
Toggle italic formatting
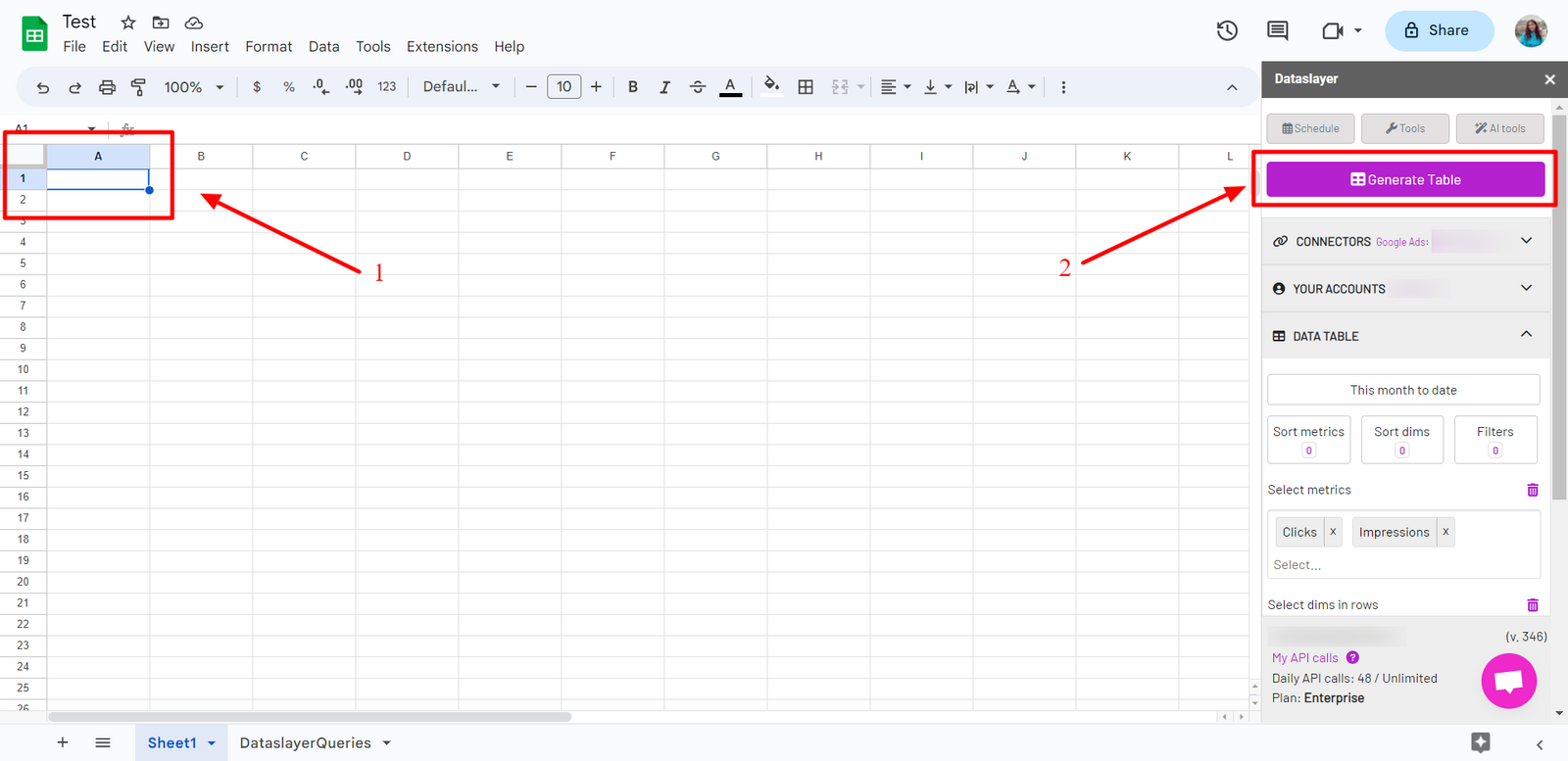[664, 87]
